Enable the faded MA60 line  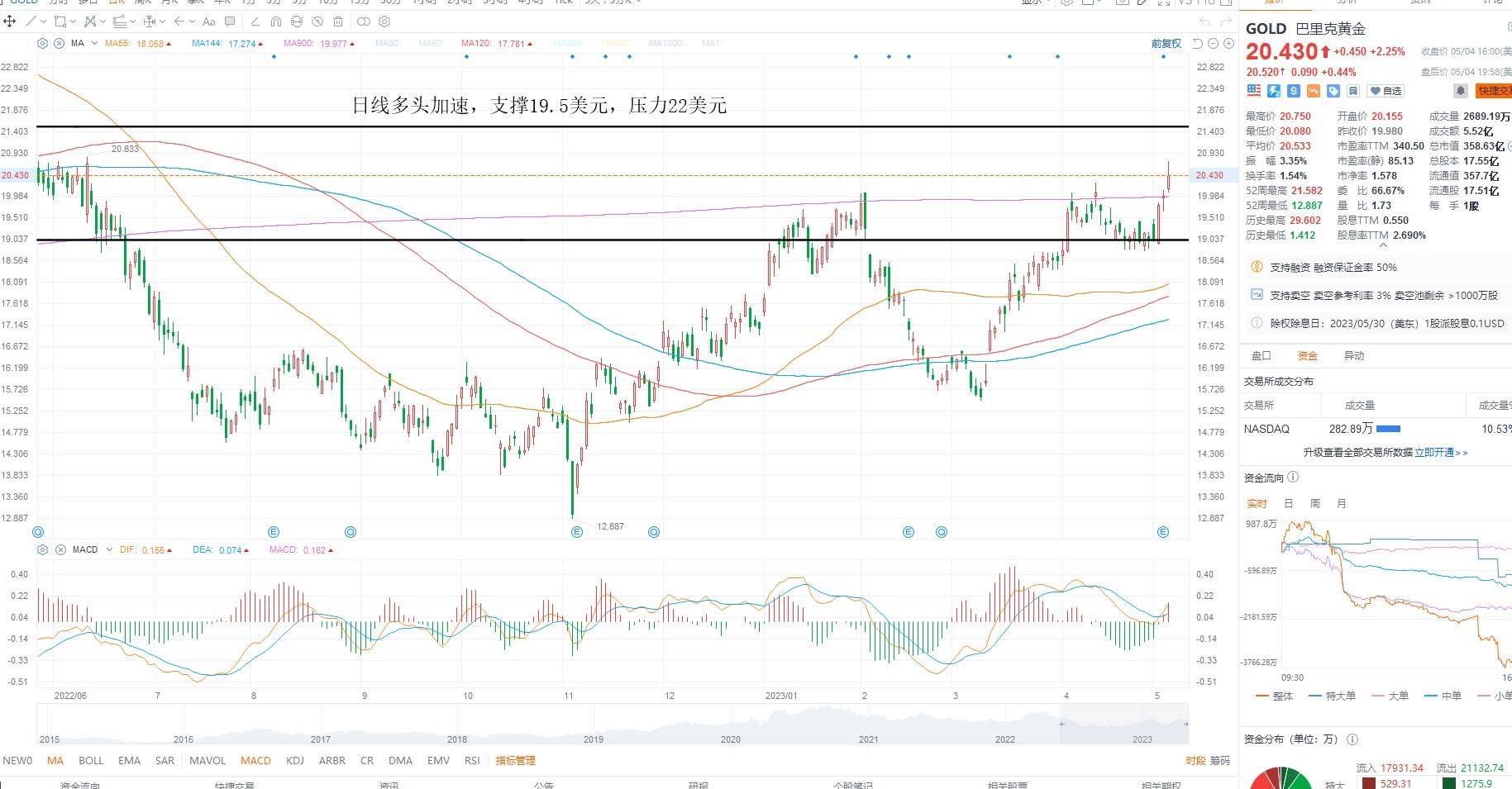pos(431,43)
